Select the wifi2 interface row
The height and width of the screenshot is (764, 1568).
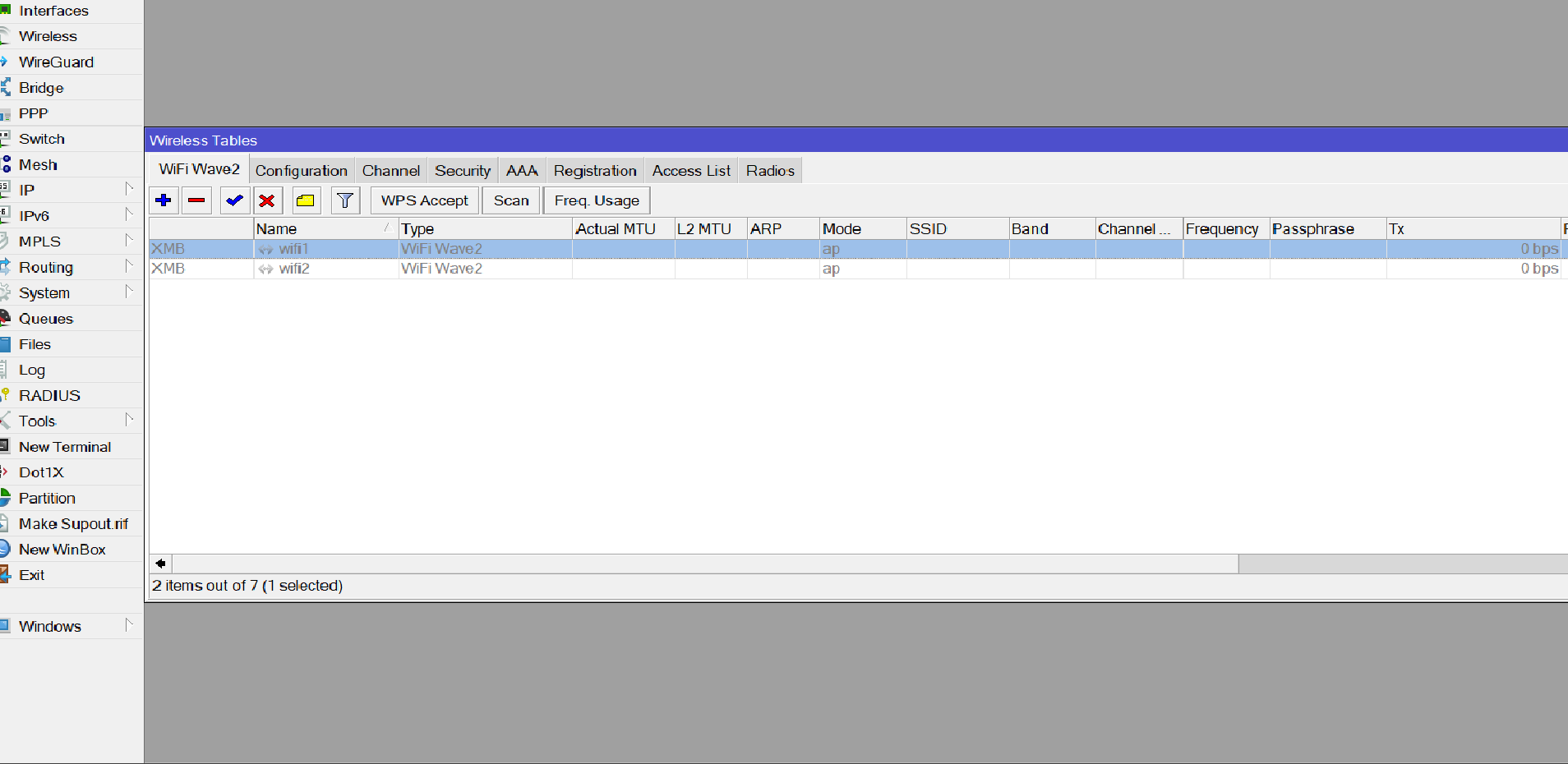click(294, 269)
